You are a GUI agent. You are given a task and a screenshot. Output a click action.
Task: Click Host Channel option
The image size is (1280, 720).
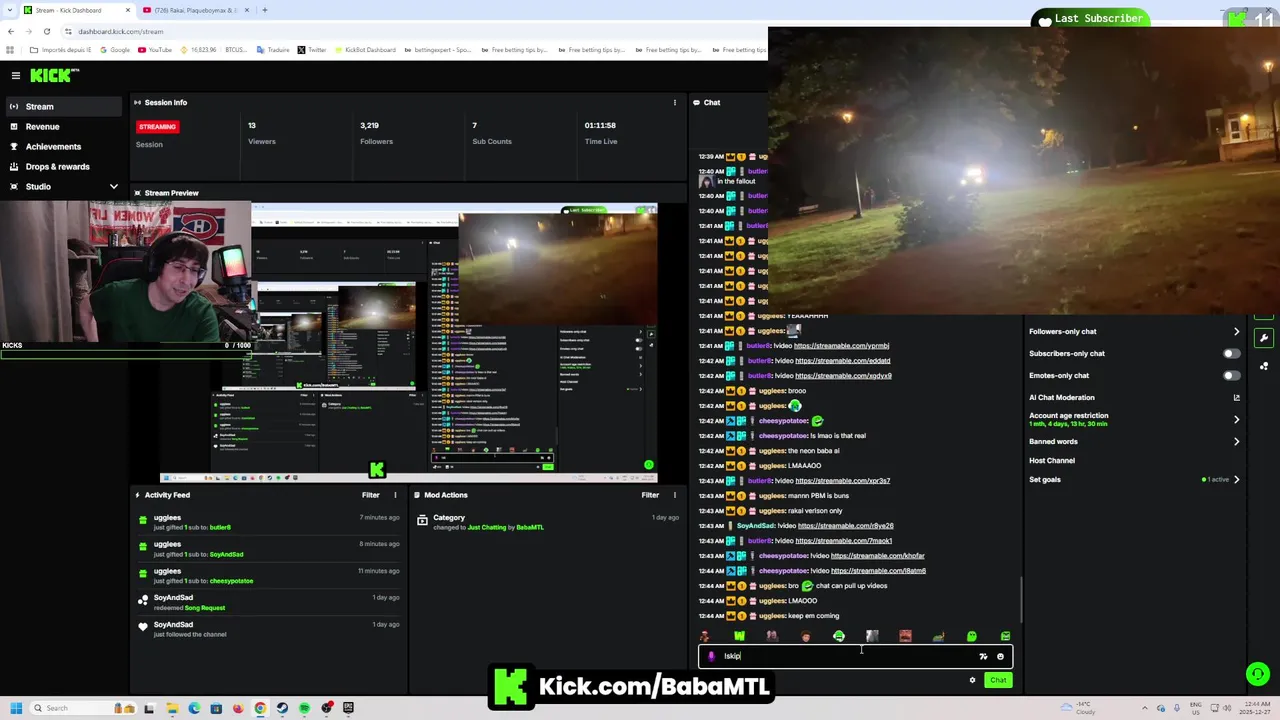[x=1052, y=461]
